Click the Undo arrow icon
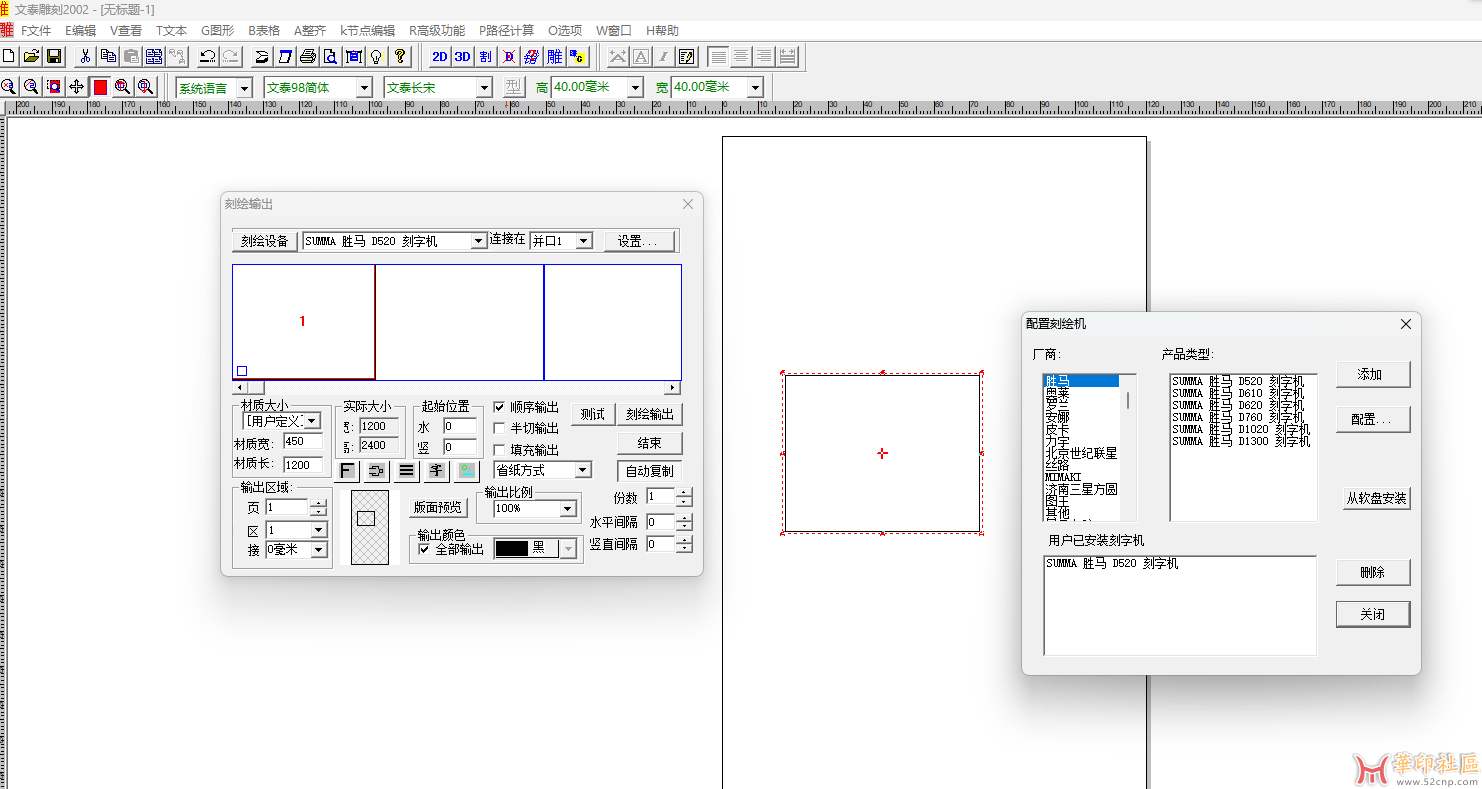The height and width of the screenshot is (789, 1482). click(208, 56)
